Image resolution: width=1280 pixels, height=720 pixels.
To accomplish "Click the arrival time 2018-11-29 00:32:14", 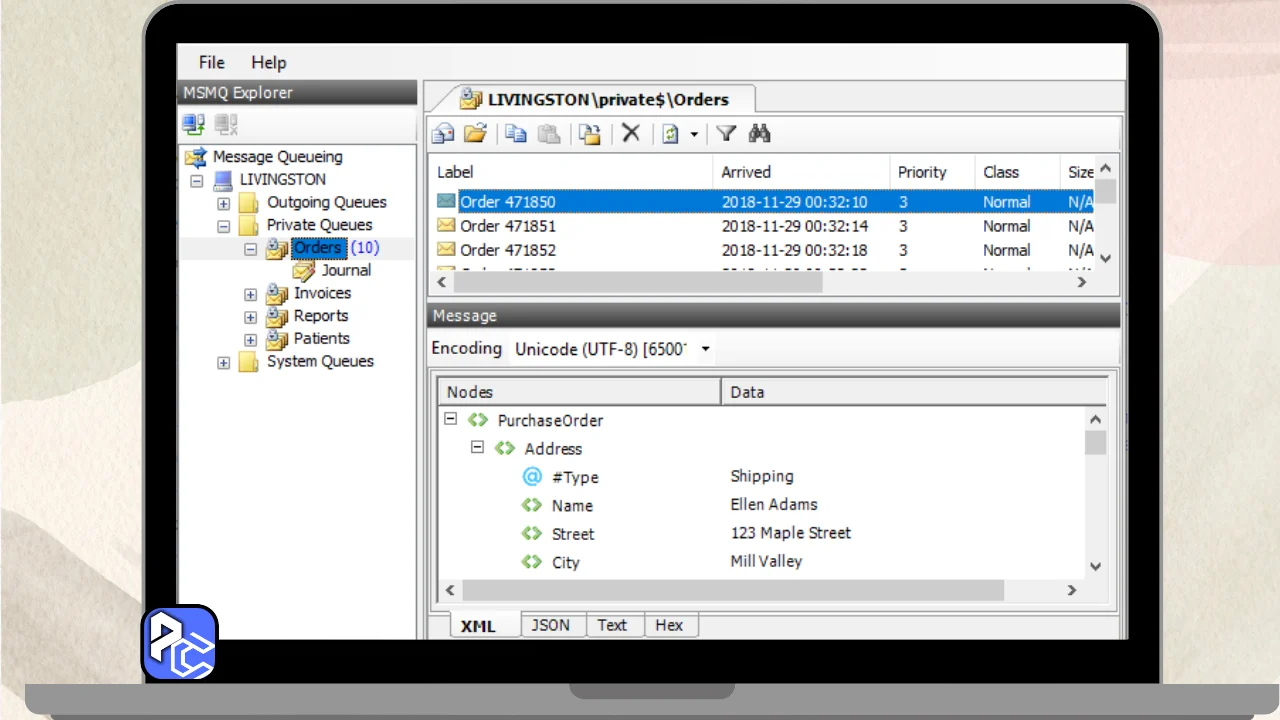I will click(x=794, y=226).
